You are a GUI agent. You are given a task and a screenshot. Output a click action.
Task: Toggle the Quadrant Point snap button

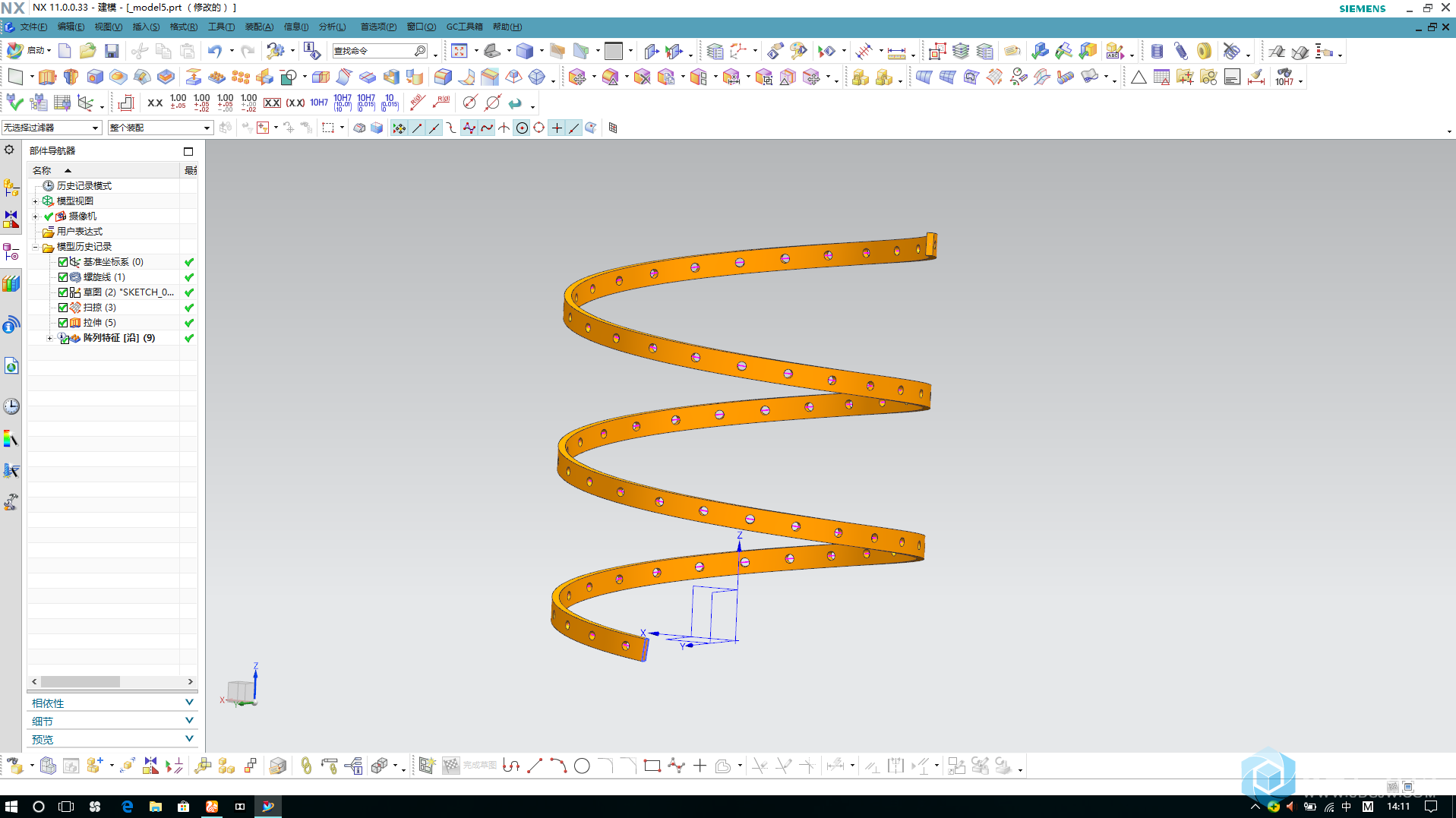539,128
